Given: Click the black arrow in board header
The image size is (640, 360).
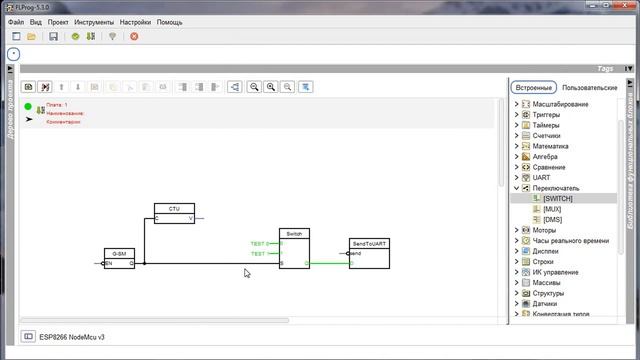Looking at the screenshot, I should (29, 119).
